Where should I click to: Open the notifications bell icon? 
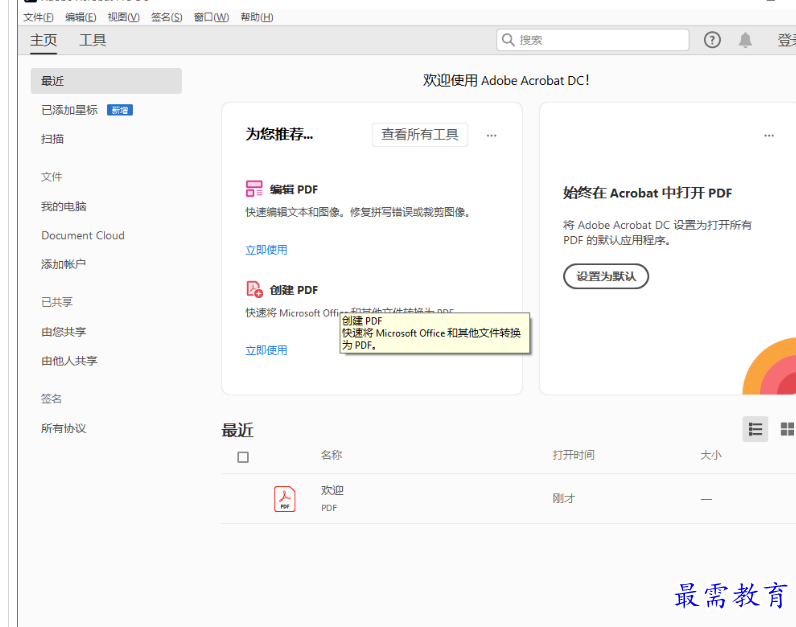[745, 40]
